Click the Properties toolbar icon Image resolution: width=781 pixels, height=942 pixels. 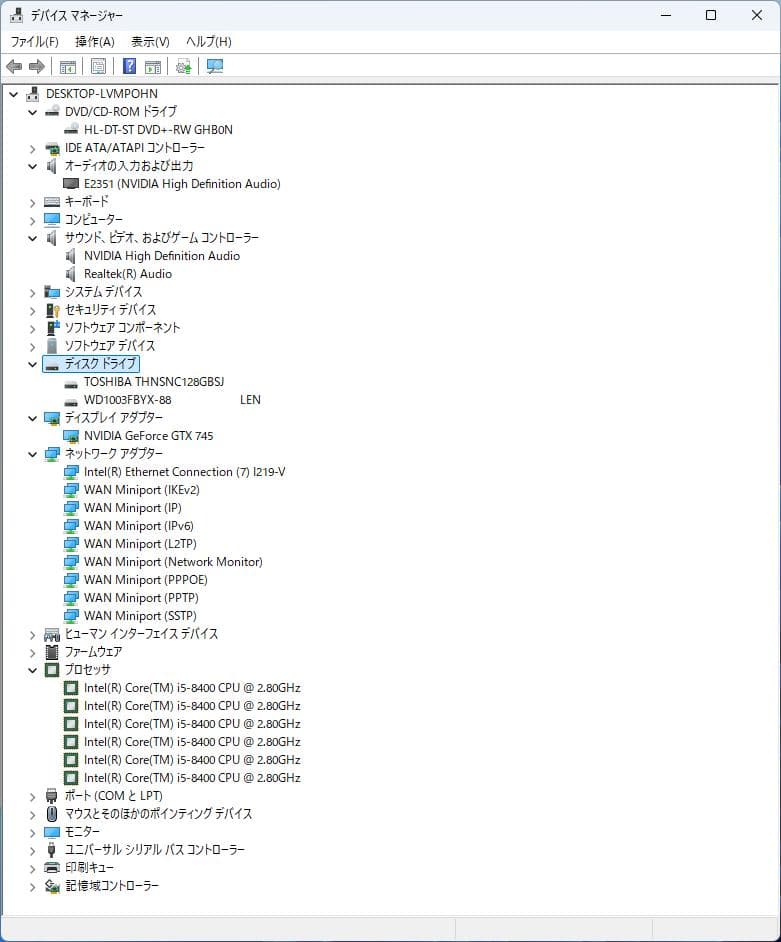[98, 66]
